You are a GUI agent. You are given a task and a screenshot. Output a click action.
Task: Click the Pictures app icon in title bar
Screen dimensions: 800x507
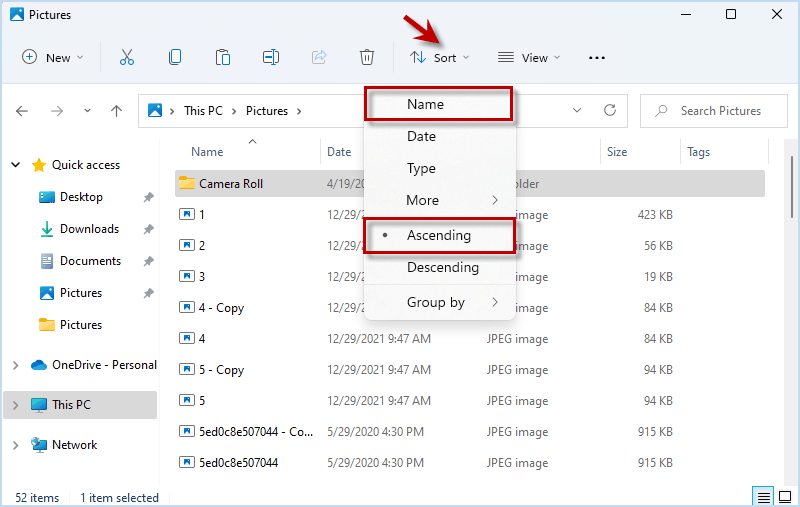[17, 14]
